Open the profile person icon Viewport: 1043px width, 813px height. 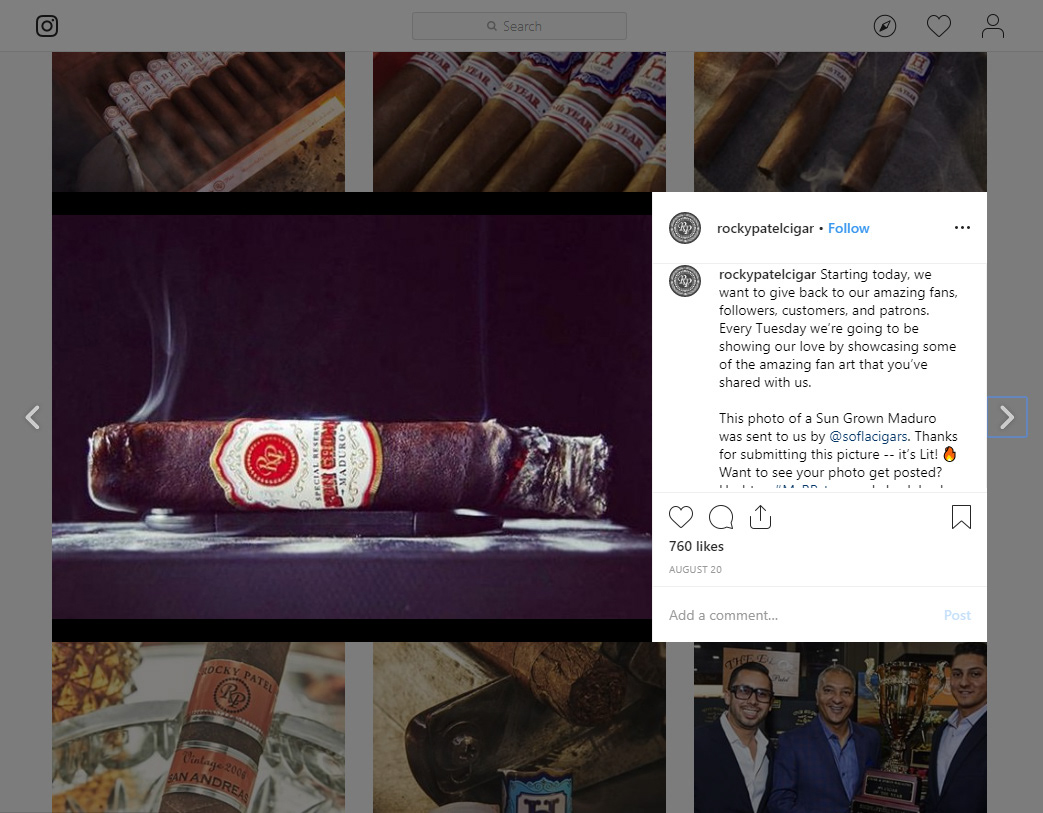pos(992,26)
